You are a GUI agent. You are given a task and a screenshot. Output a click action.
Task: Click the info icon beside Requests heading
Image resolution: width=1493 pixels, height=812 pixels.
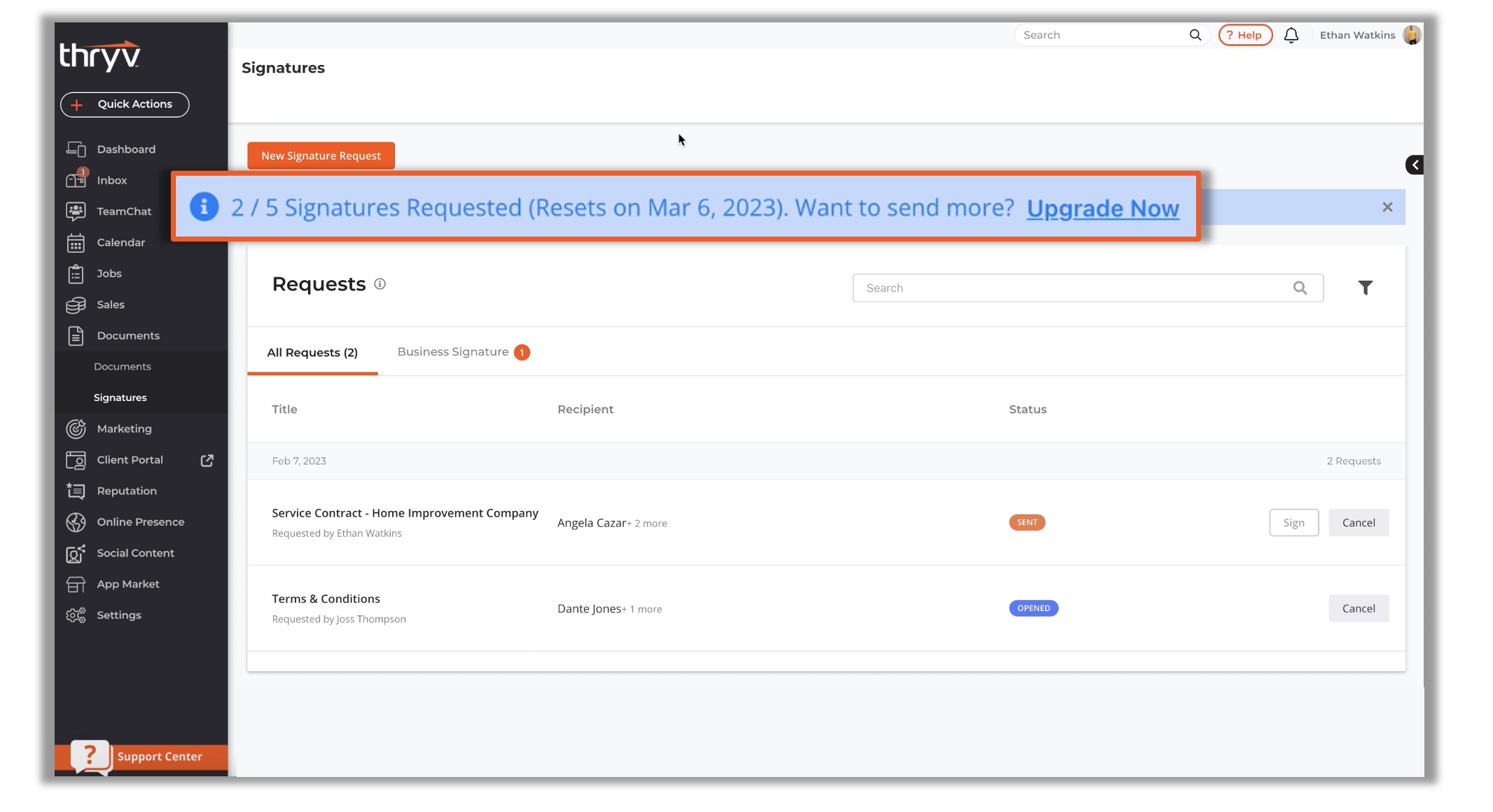point(380,283)
